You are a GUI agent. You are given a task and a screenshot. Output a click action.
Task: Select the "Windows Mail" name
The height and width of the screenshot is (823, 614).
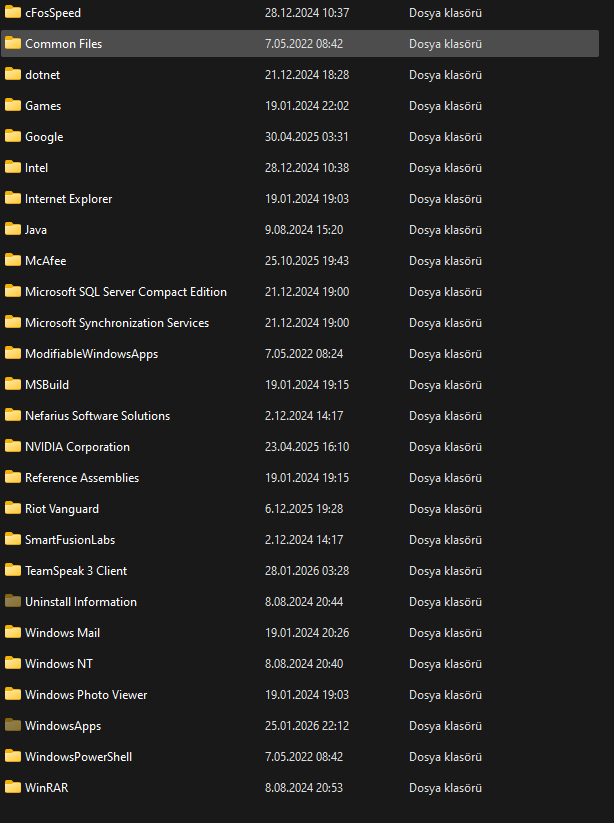coord(62,632)
